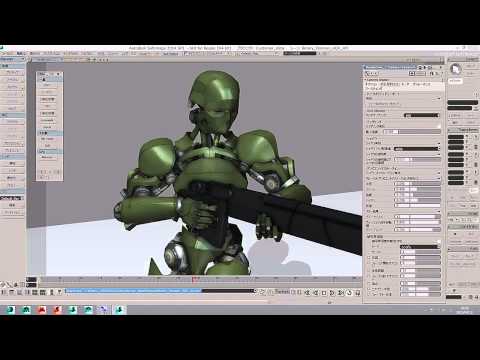This screenshot has width=480, height=360.
Task: Open the round cursor icon in top-right panel
Action: pyautogui.click(x=455, y=69)
